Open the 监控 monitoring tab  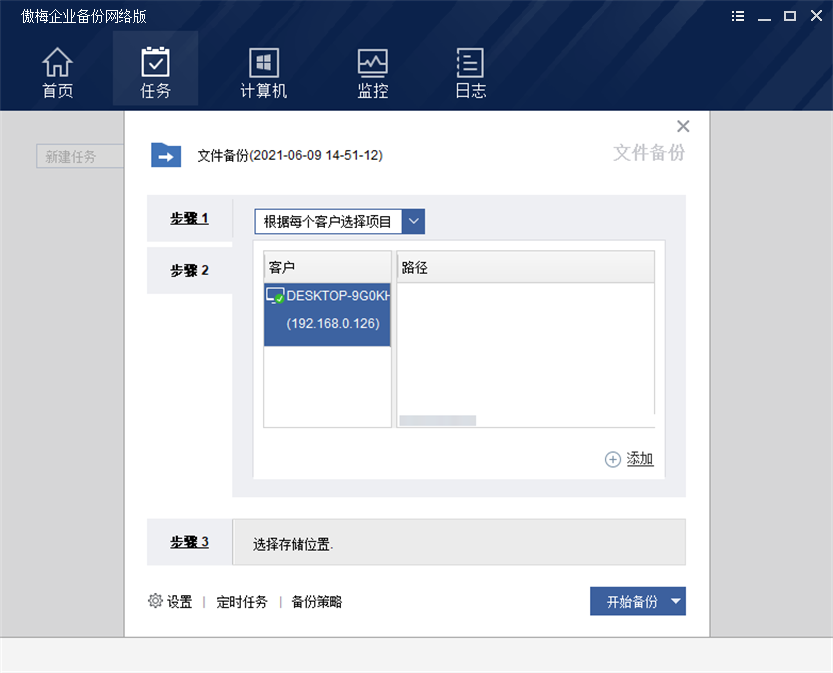[x=372, y=72]
